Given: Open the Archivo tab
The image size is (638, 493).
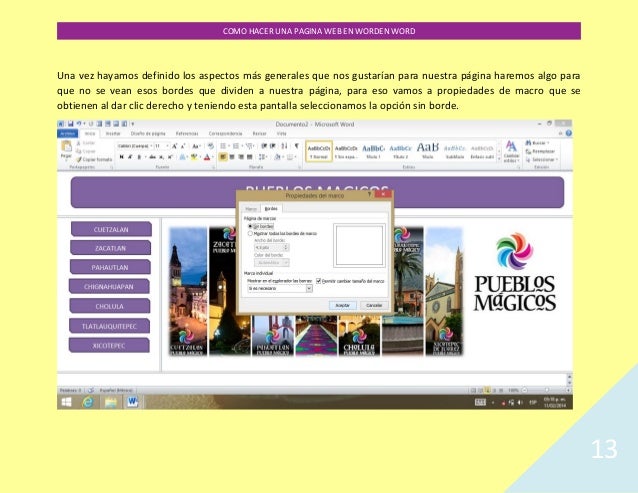Looking at the screenshot, I should (x=67, y=133).
